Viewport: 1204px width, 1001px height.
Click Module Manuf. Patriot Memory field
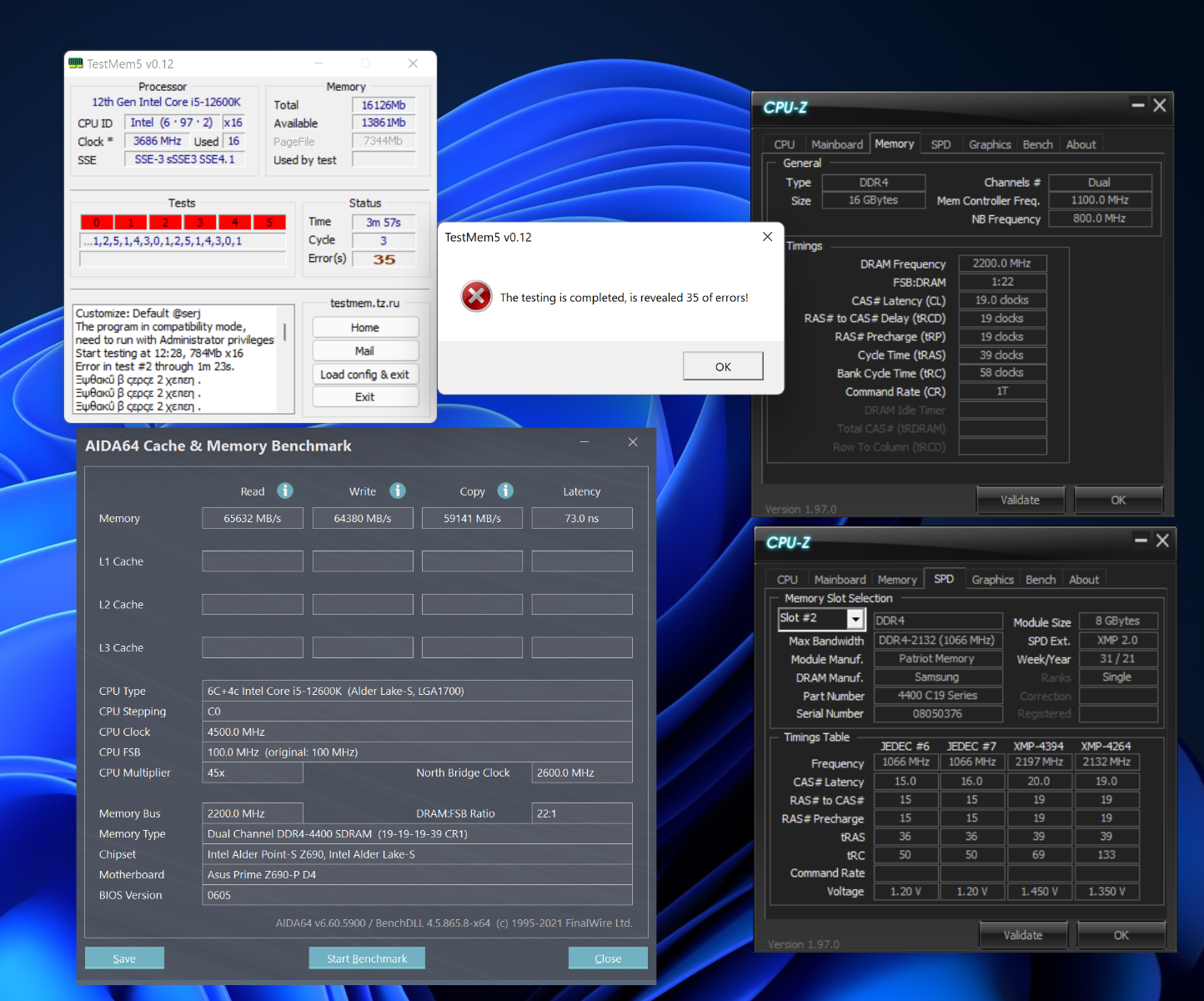coord(938,659)
